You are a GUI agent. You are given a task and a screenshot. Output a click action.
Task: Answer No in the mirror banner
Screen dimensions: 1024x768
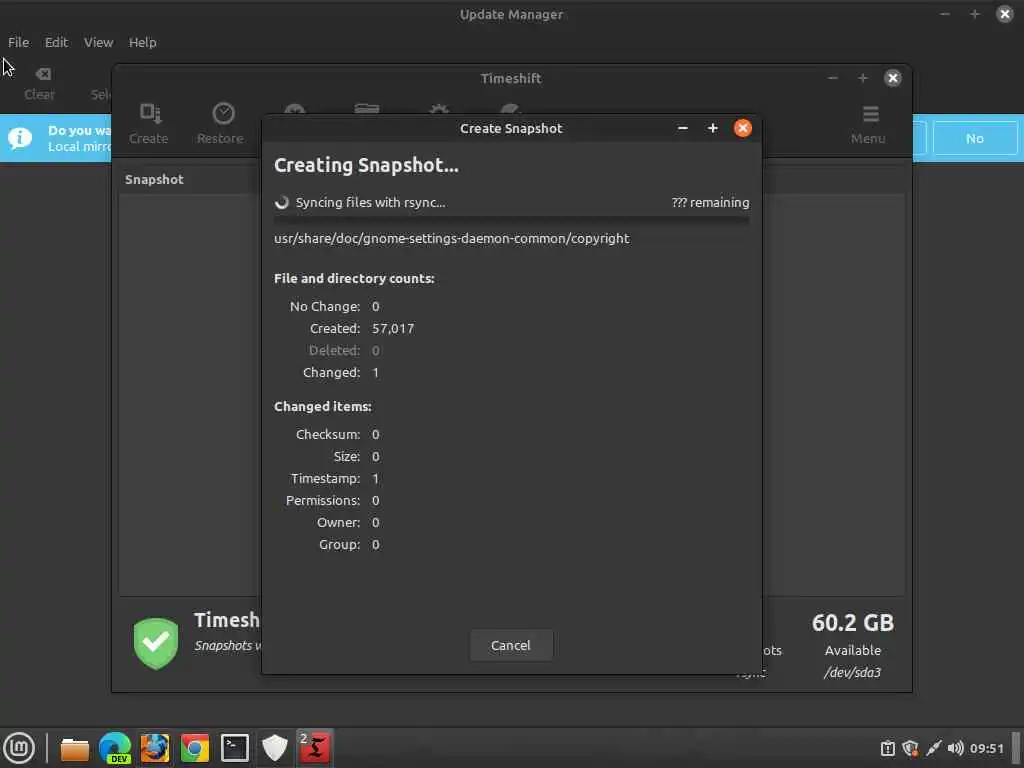[974, 138]
